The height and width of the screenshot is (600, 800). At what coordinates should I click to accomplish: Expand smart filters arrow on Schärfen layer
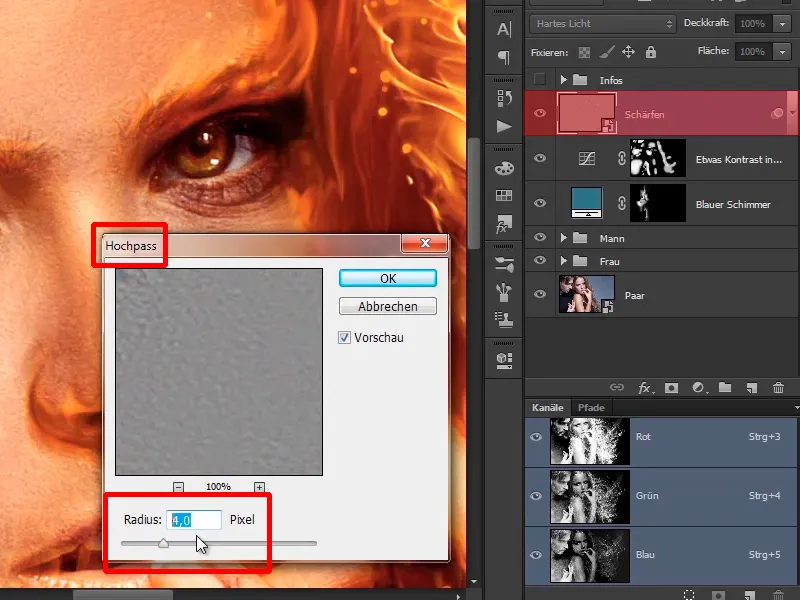click(792, 113)
